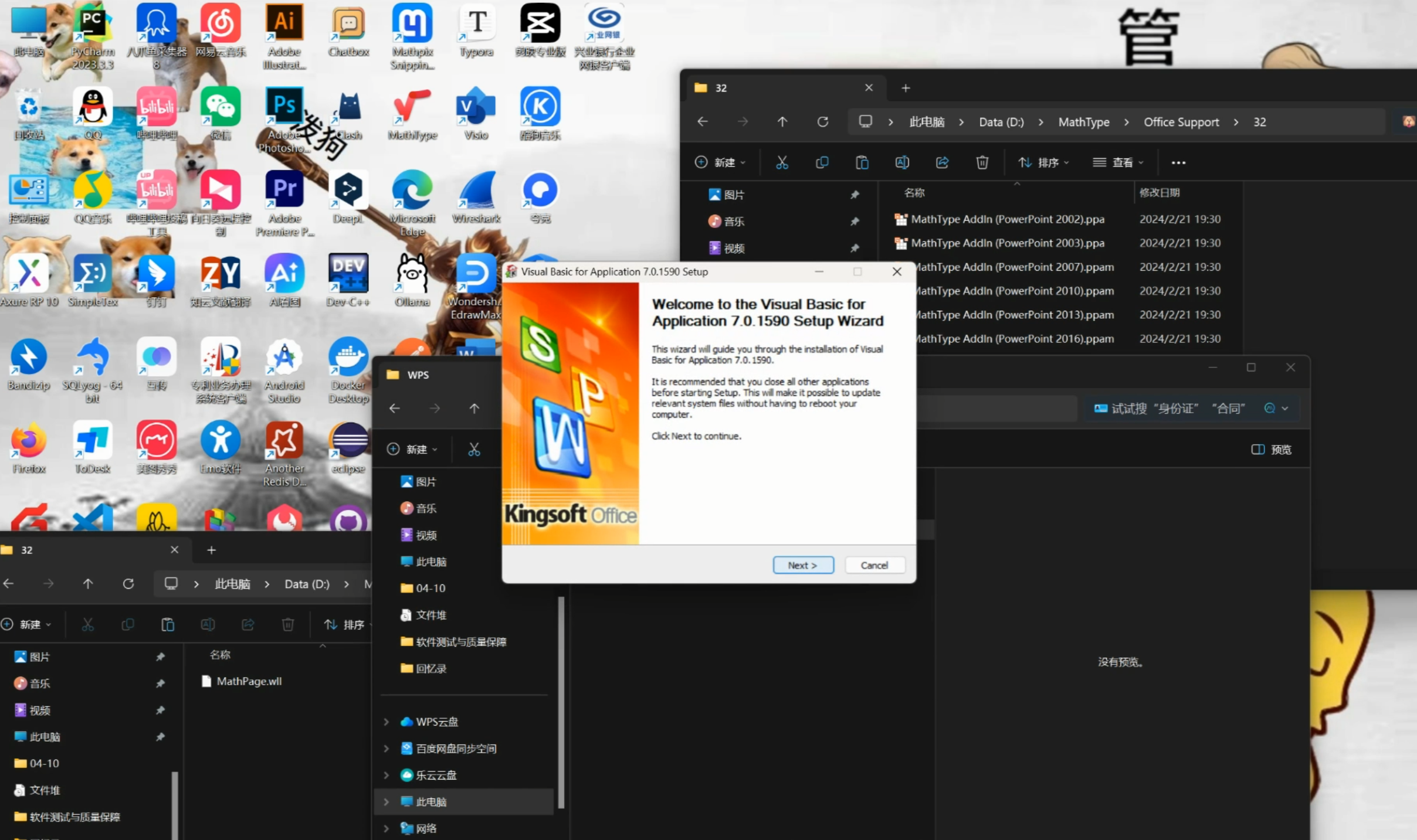Screen dimensions: 1417x840
Task: Launch Dev-C++ desktop shortcut
Action: pyautogui.click(x=348, y=281)
